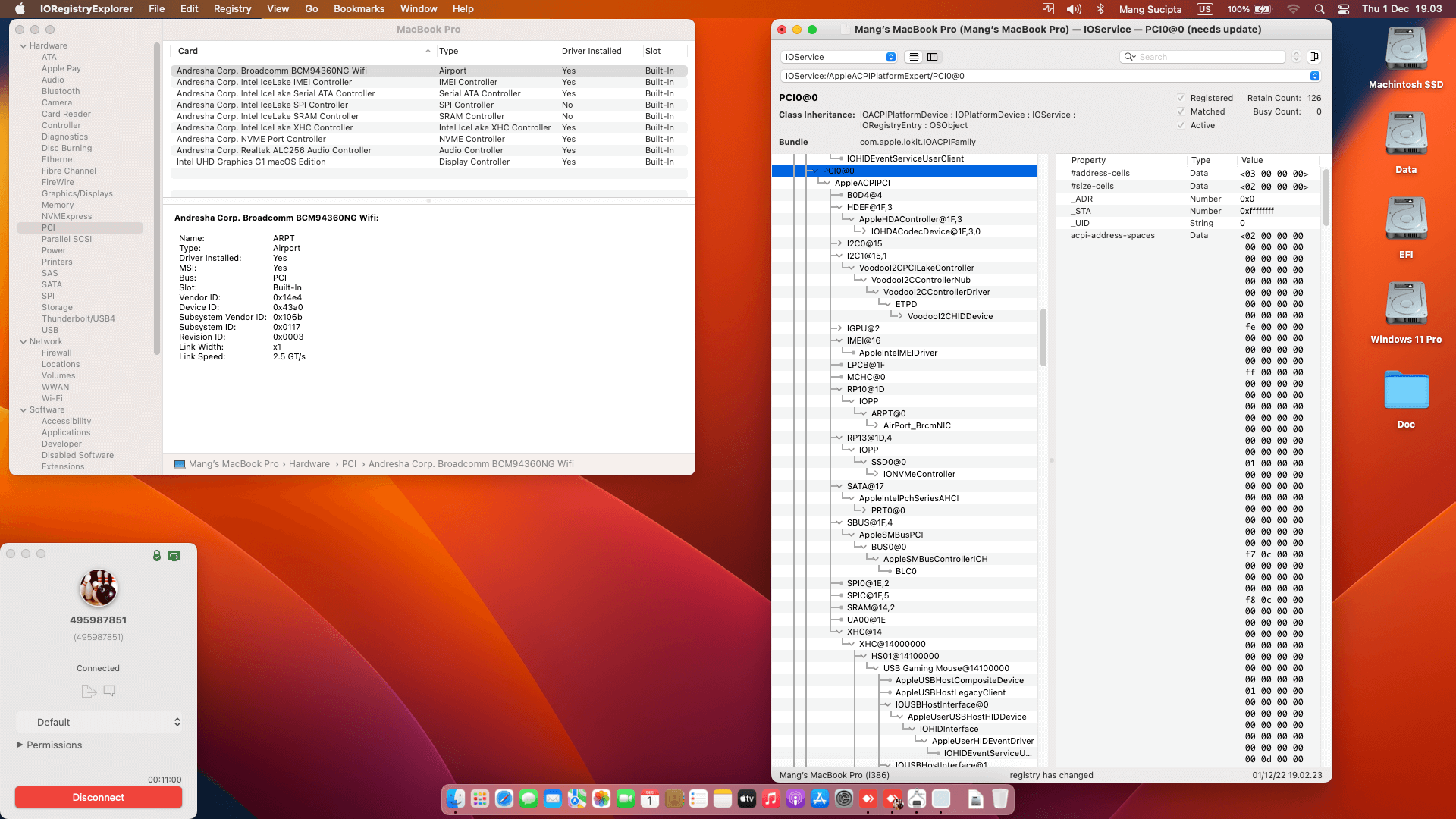Screen dimensions: 1456x819
Task: Sort PCI list by Card column
Action: pyautogui.click(x=303, y=51)
